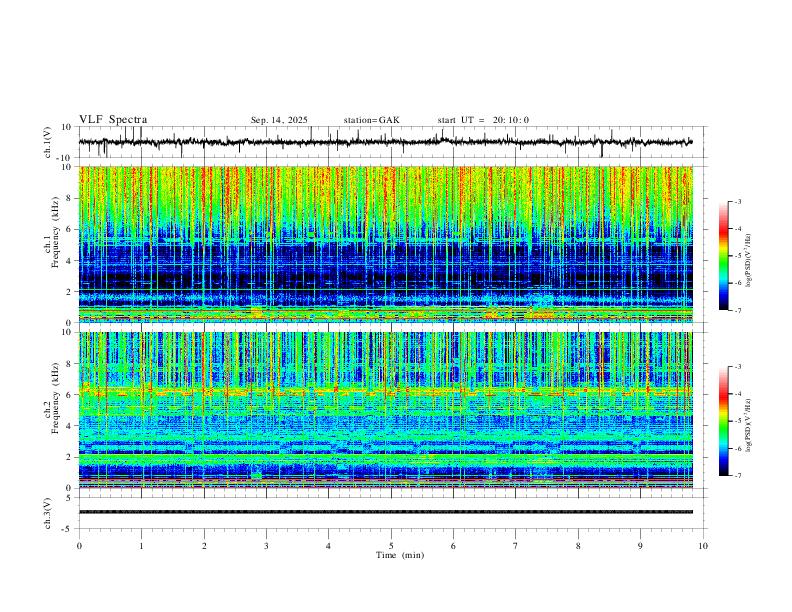Click the ch.1 frequency tick label "4"
The height and width of the screenshot is (612, 792).
point(69,261)
